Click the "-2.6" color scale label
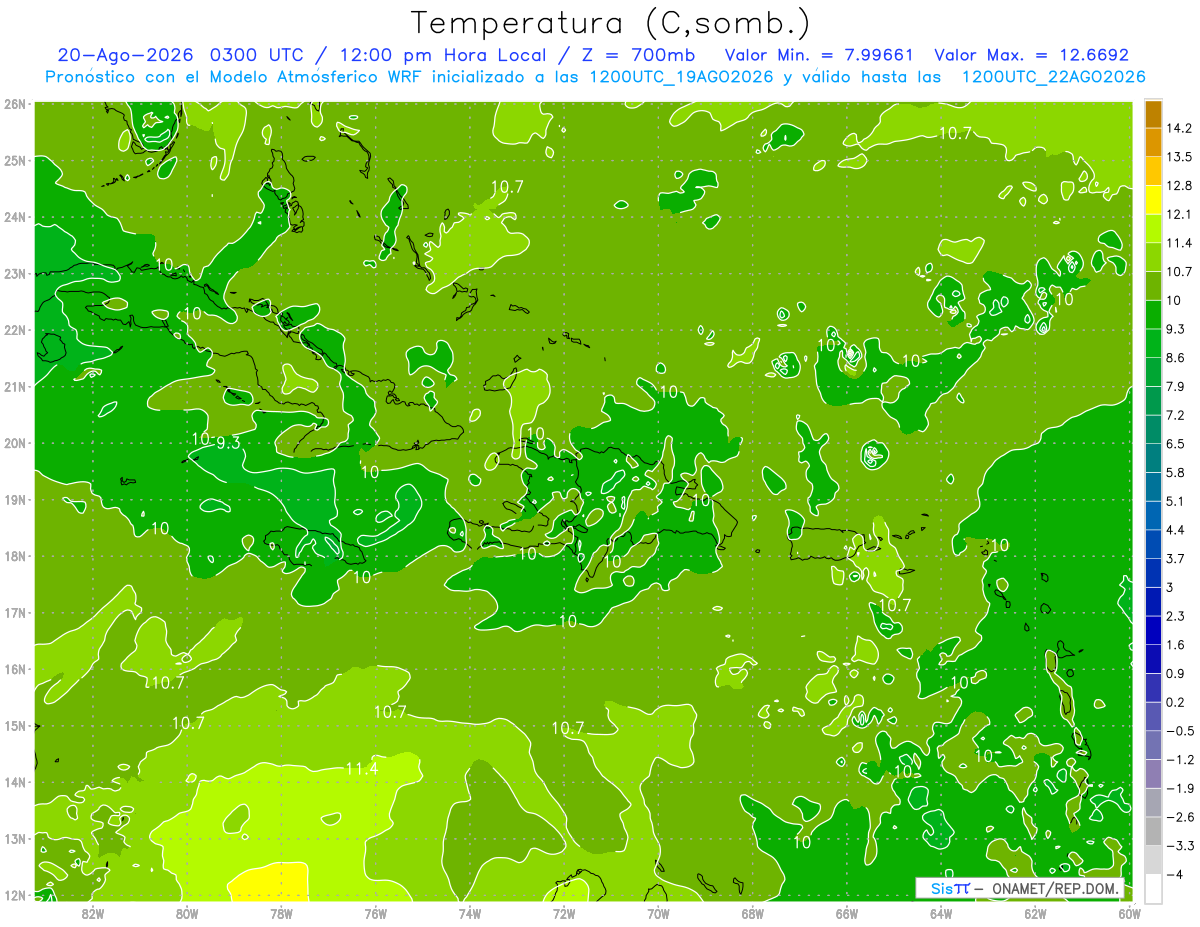This screenshot has height=927, width=1200. [1179, 817]
